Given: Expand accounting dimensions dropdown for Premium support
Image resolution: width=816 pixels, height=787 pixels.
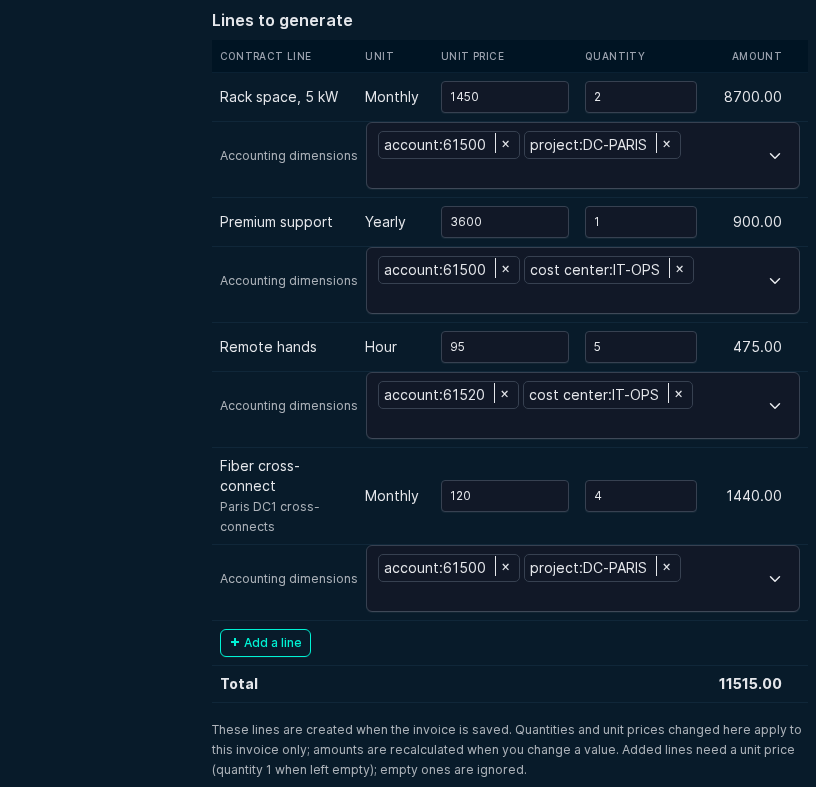Looking at the screenshot, I should 775,281.
